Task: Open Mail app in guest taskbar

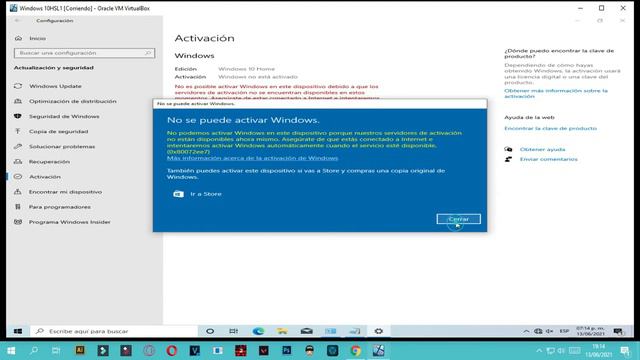Action: [x=307, y=331]
